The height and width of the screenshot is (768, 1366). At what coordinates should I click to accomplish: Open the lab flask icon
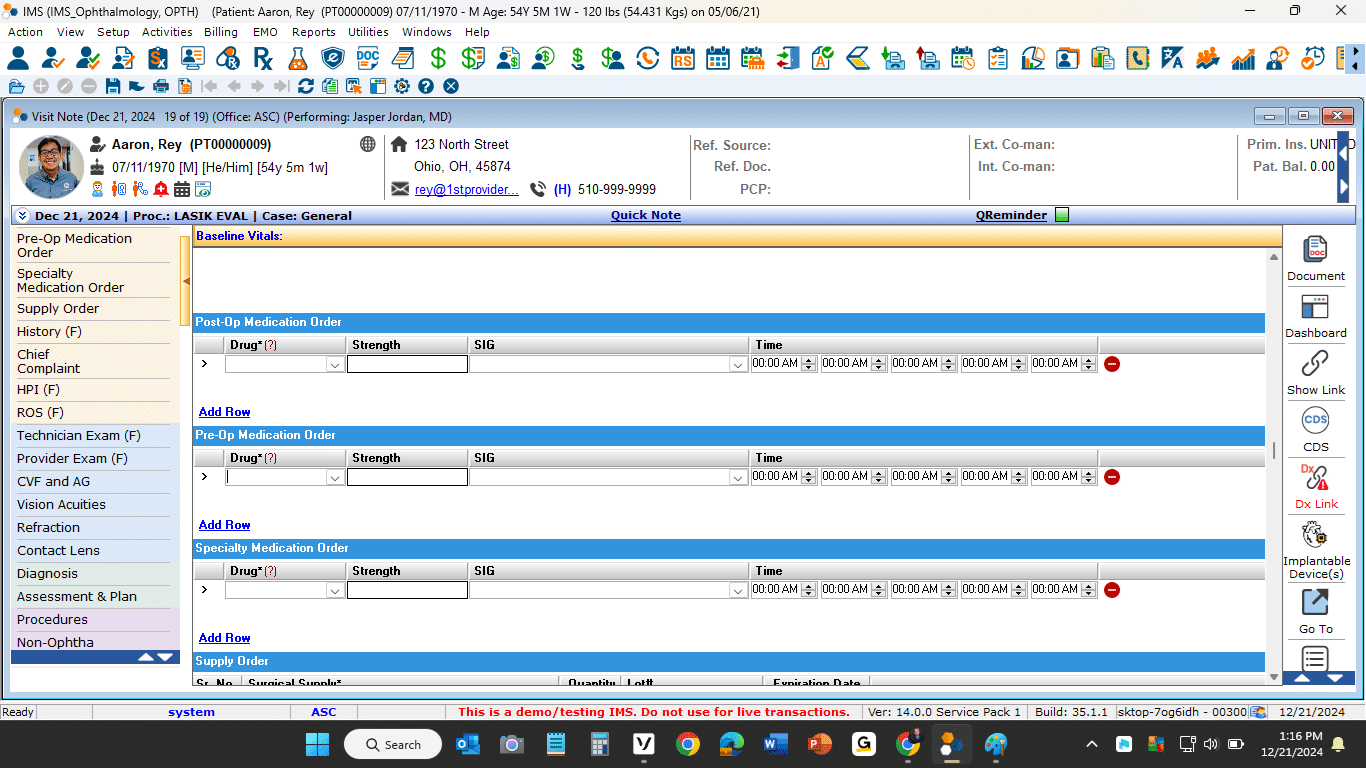(x=297, y=58)
